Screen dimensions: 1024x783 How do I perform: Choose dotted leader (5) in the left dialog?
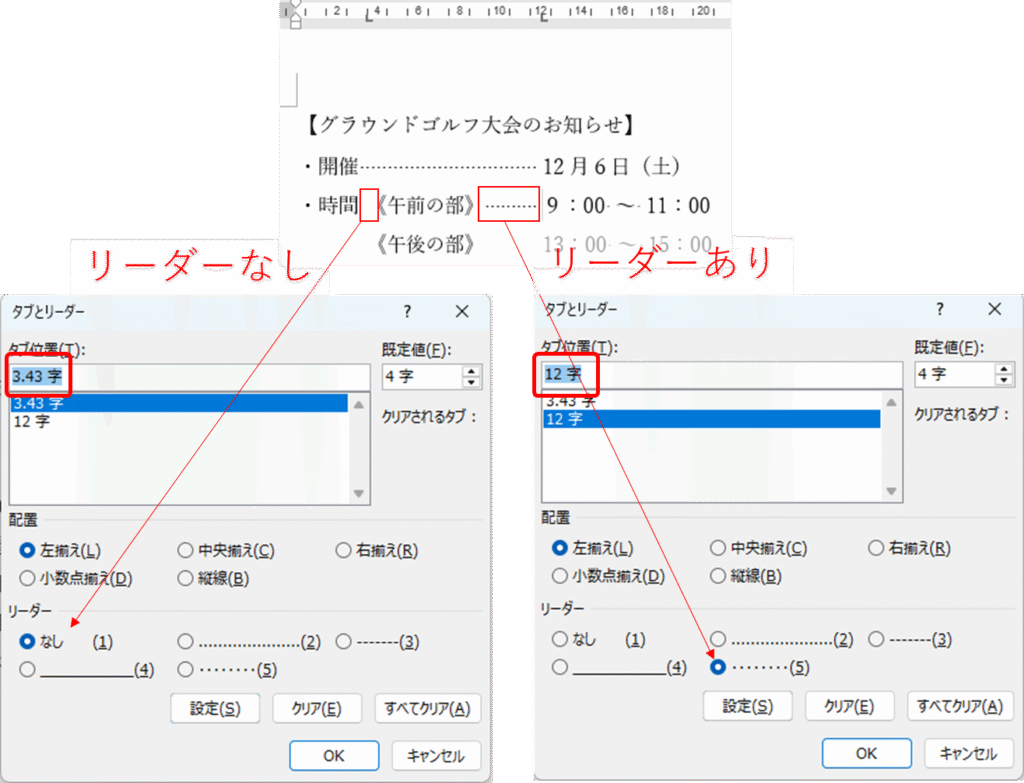[x=186, y=669]
